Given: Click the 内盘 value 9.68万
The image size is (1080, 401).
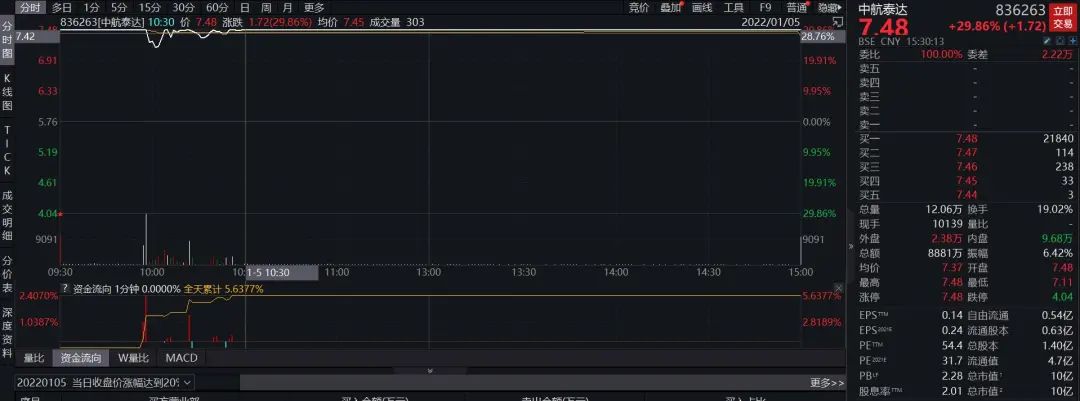Looking at the screenshot, I should (x=1058, y=239).
